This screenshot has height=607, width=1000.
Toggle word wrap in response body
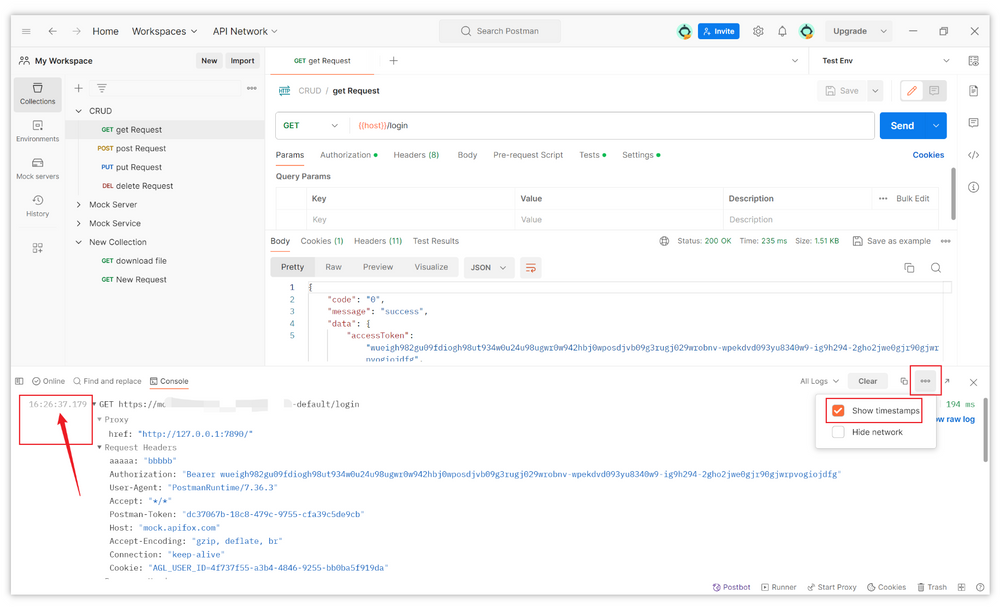tap(531, 268)
